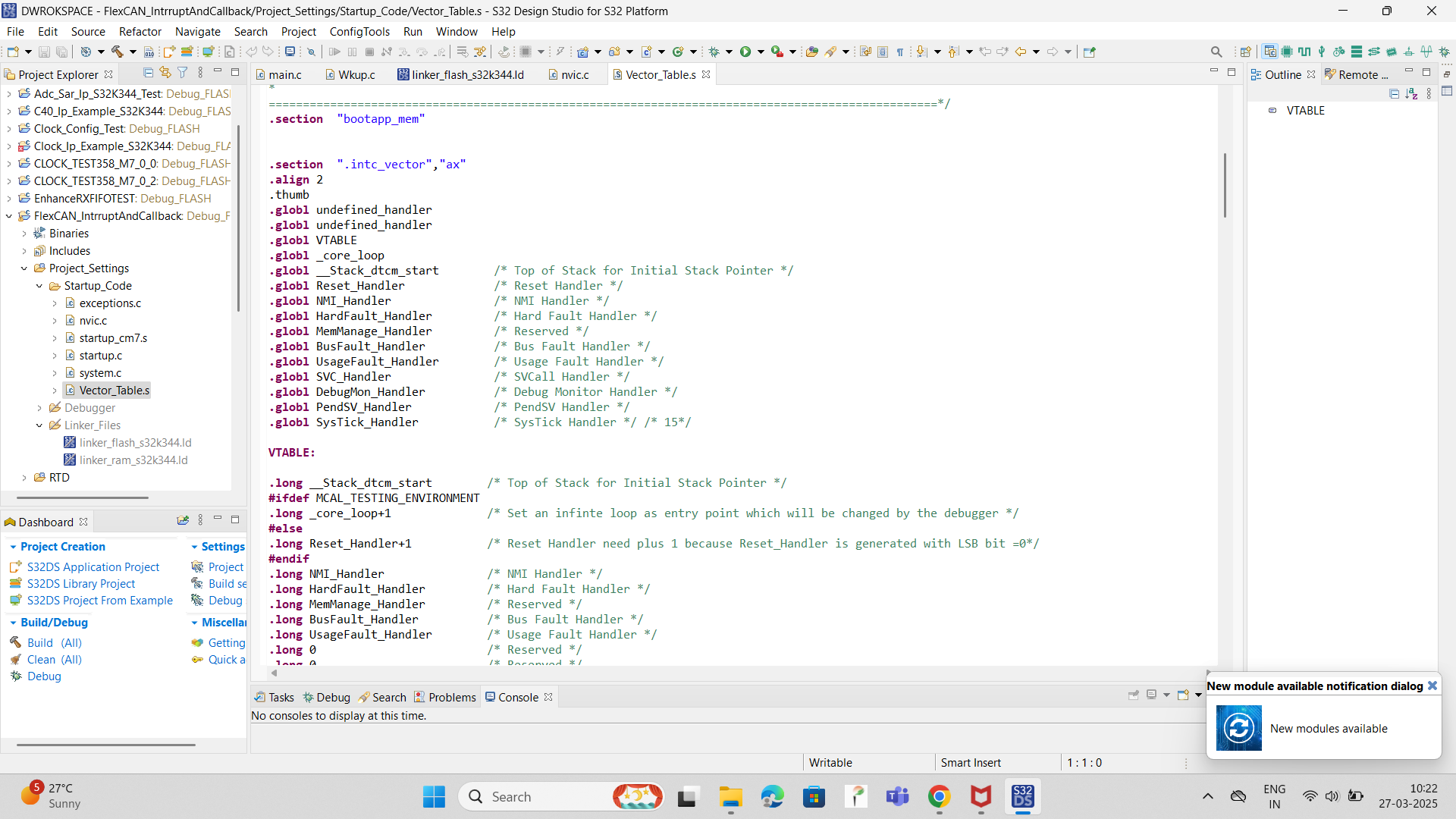
Task: Click the S32 Design Studio taskbar icon
Action: pos(1022,797)
